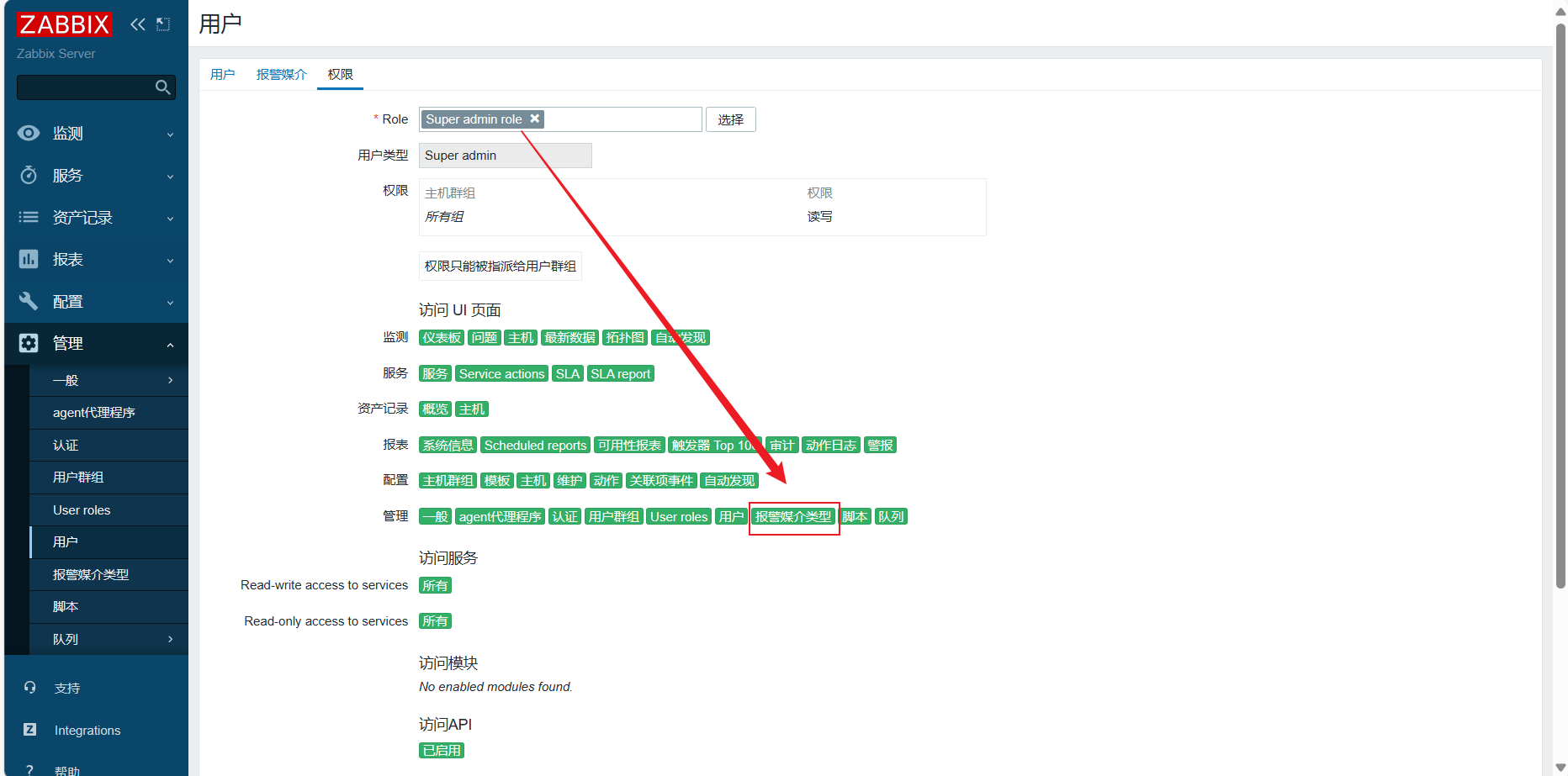The width and height of the screenshot is (1568, 776).
Task: Click the 选择 button beside Role
Action: click(730, 119)
